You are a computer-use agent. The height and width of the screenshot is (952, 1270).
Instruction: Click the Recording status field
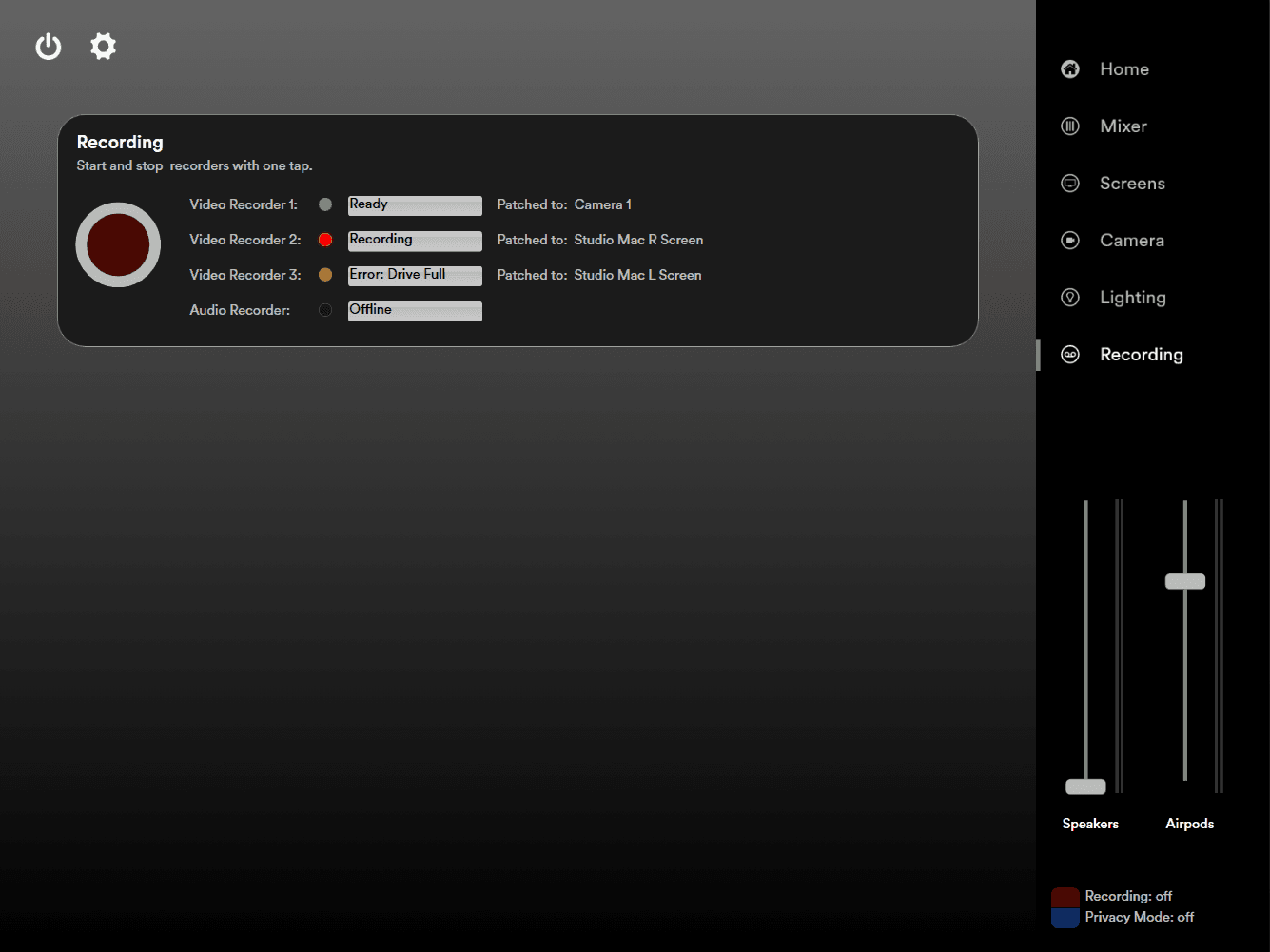click(415, 241)
